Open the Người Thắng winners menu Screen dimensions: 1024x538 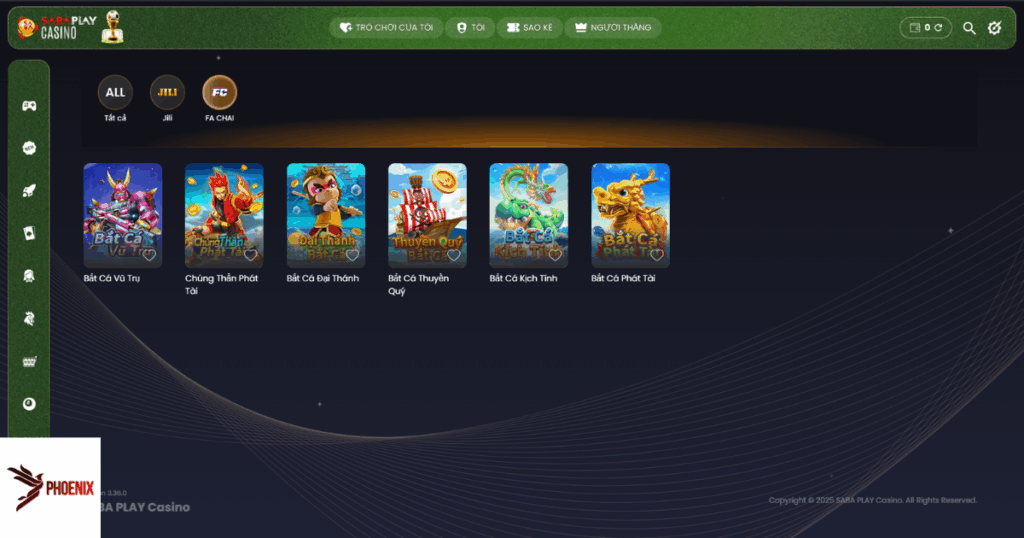click(x=613, y=27)
